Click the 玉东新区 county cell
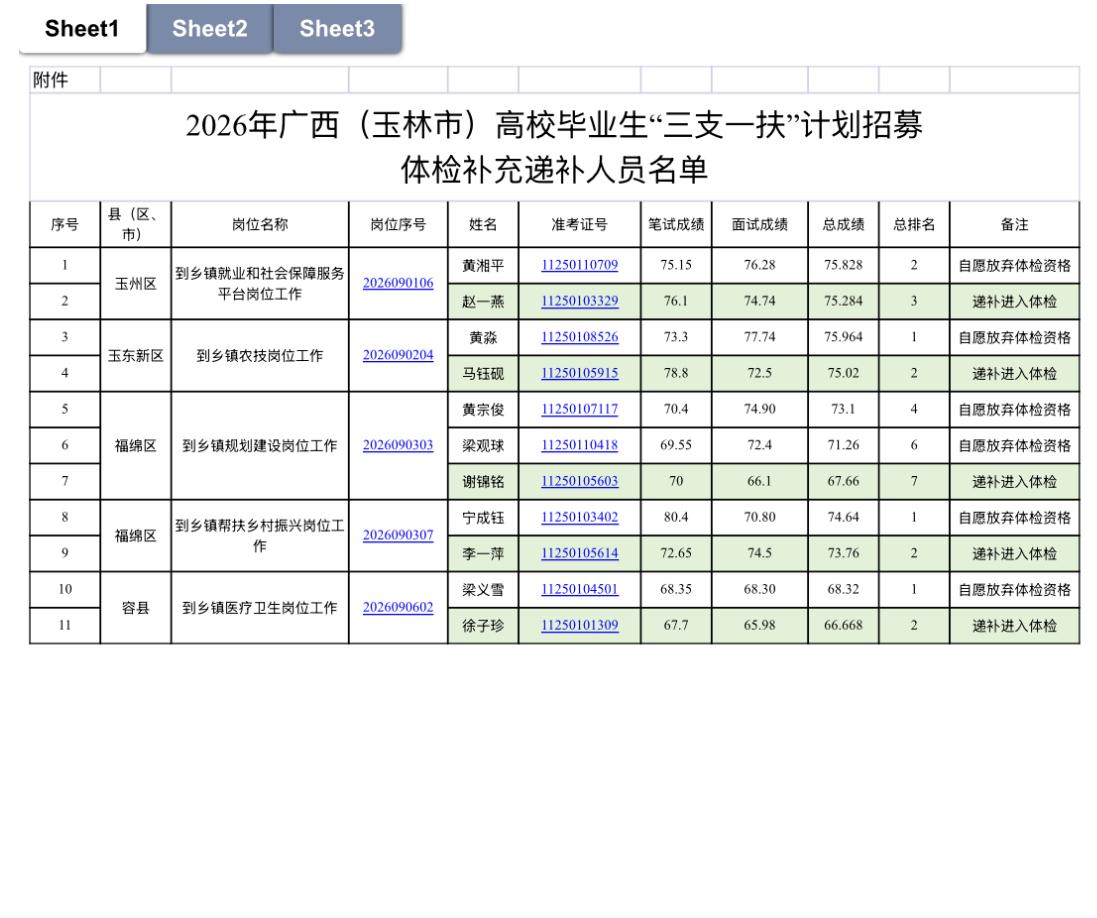Image resolution: width=1097 pixels, height=918 pixels. click(136, 355)
